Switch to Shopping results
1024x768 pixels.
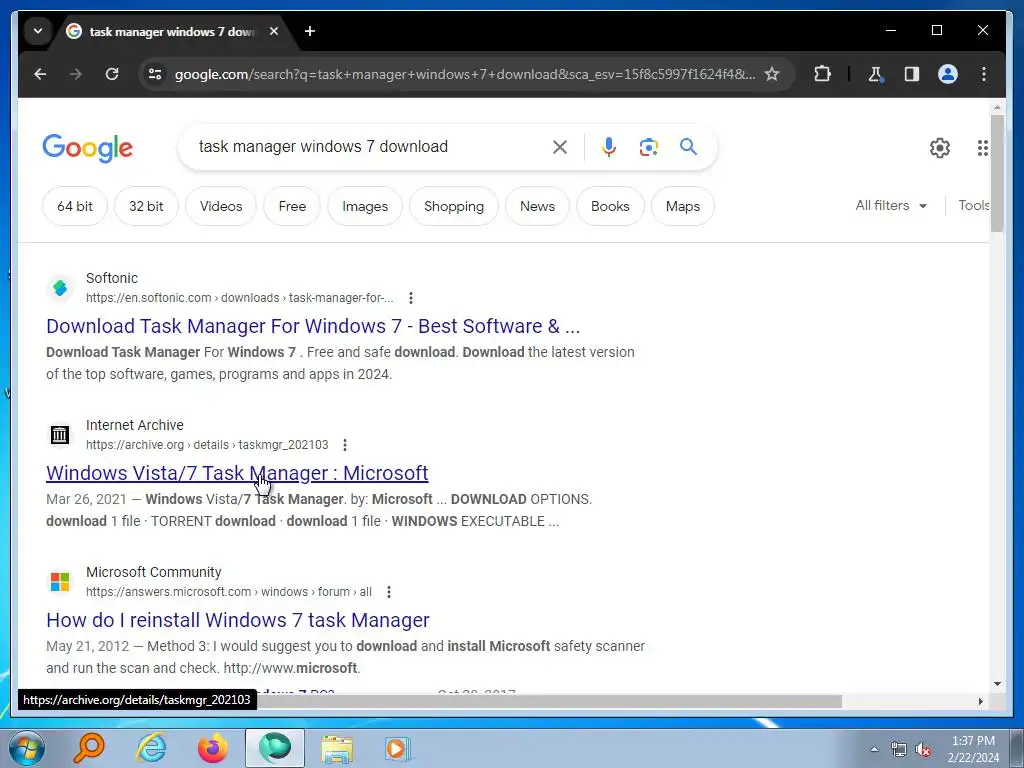coord(454,206)
